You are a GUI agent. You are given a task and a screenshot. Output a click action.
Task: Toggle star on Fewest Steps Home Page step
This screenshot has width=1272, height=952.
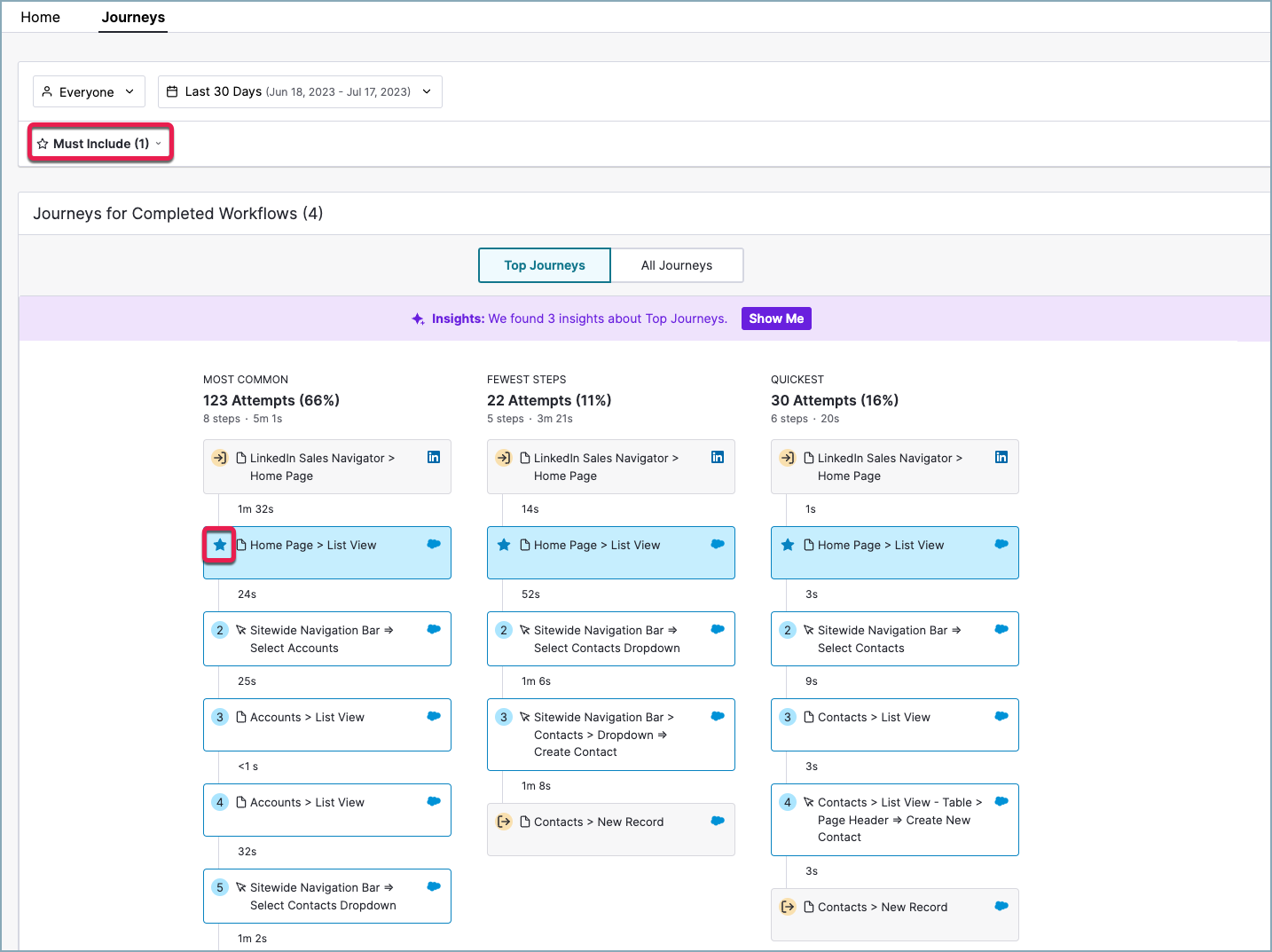(x=504, y=545)
